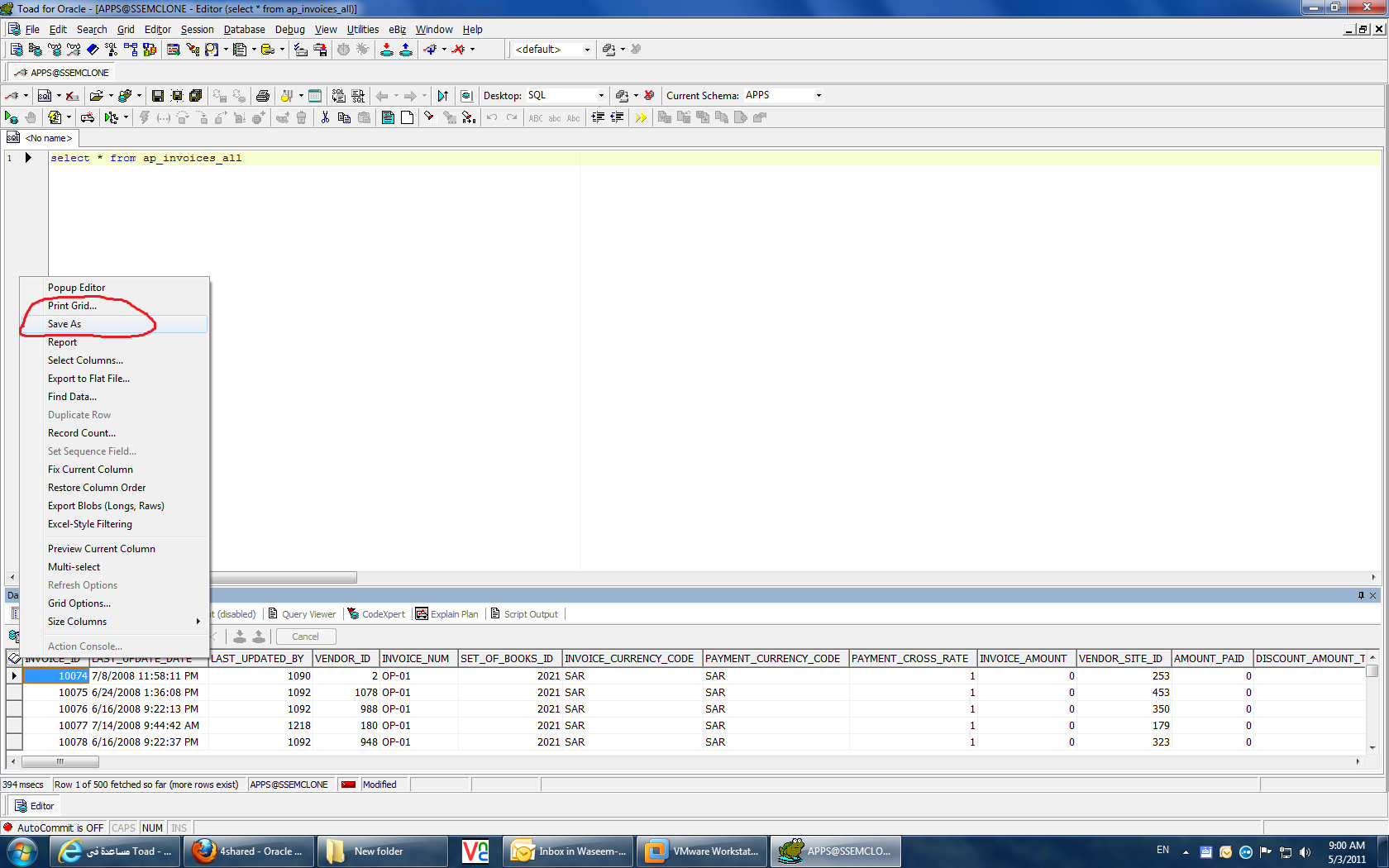
Task: Click the Commit icon in main toolbar
Action: pyautogui.click(x=386, y=50)
